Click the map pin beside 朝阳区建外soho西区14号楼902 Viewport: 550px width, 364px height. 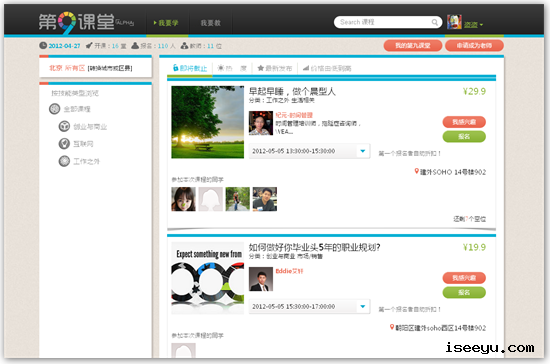click(x=392, y=327)
